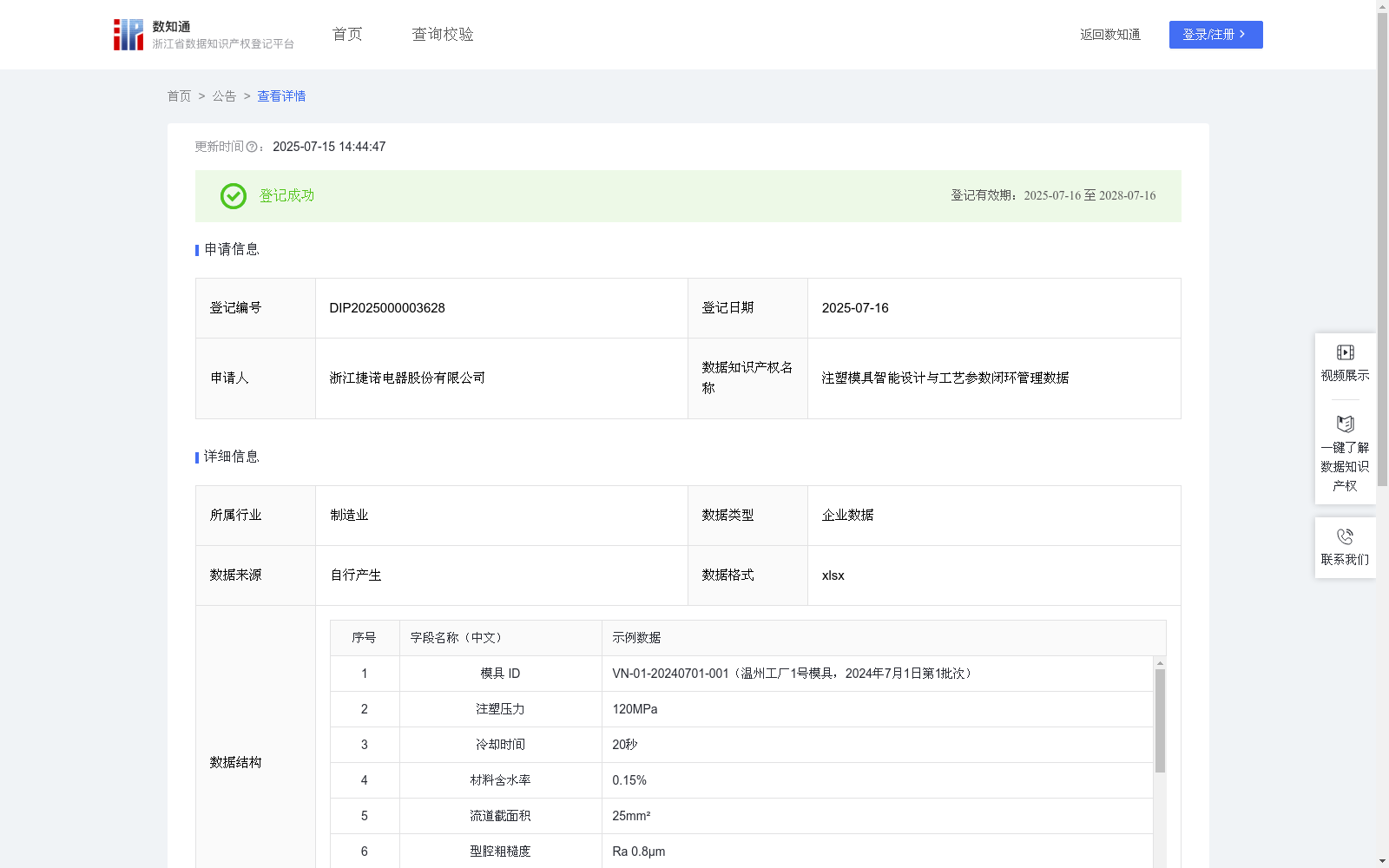Click the 数知通 platform logo
Image resolution: width=1389 pixels, height=868 pixels.
(203, 35)
